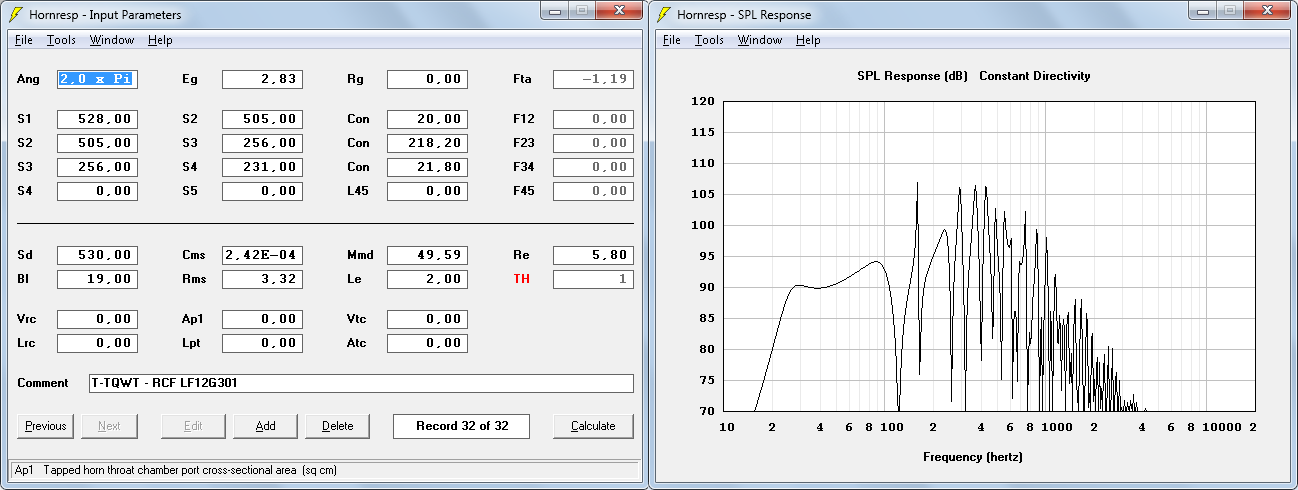Image resolution: width=1298 pixels, height=490 pixels.
Task: Click the disabled Next button
Action: (109, 426)
